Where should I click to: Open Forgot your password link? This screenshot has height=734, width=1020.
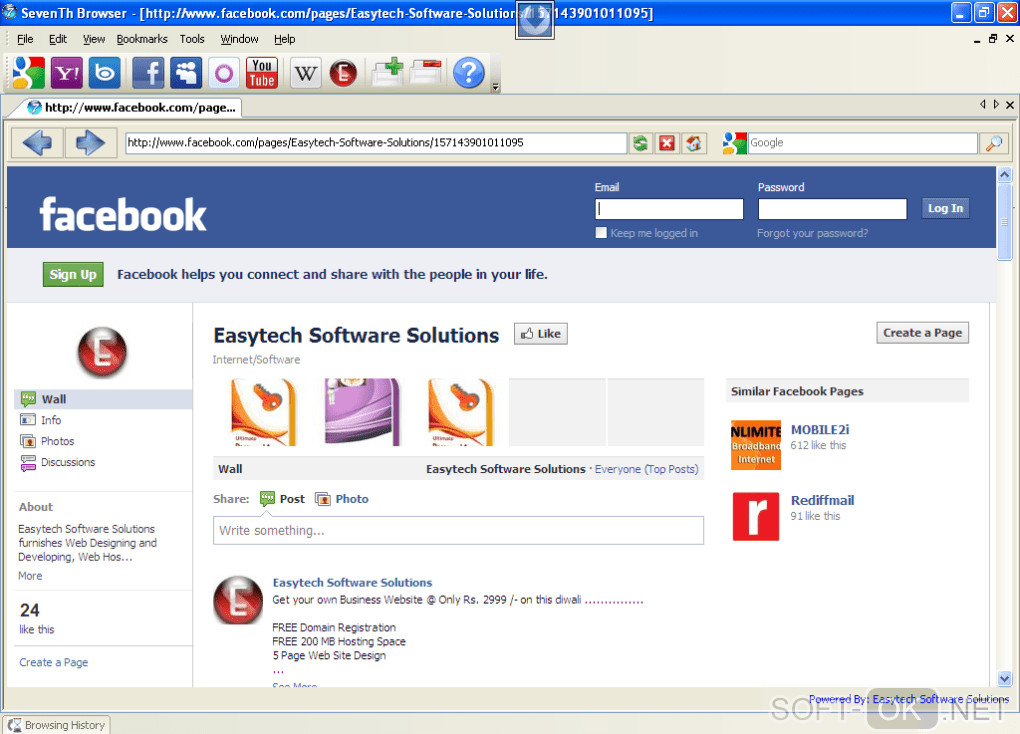click(x=812, y=233)
